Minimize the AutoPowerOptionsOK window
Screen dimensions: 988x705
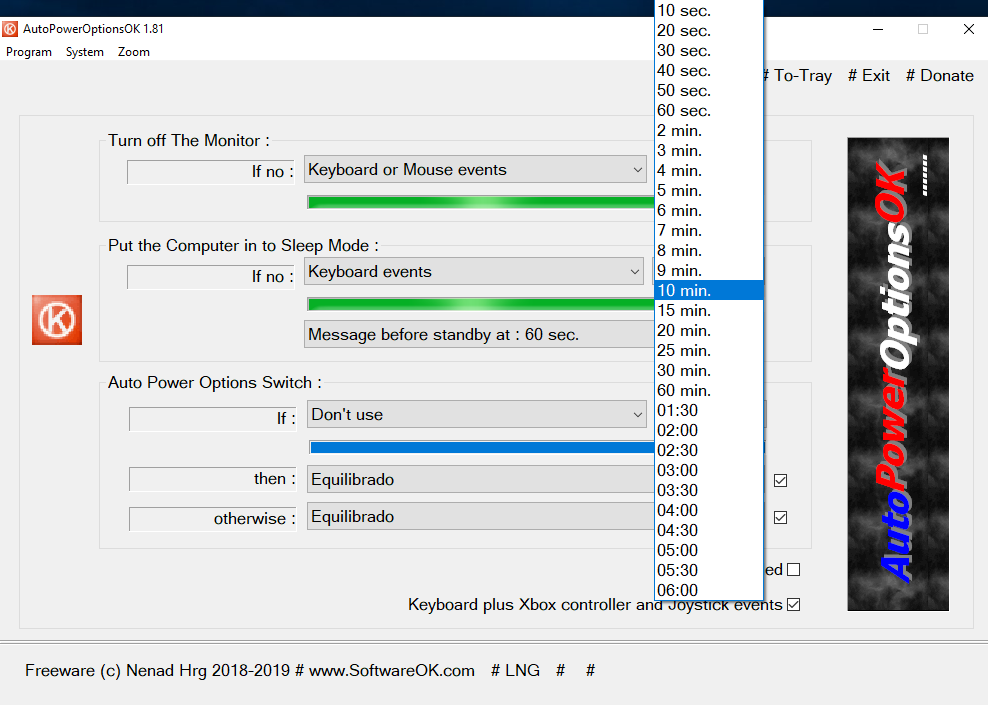(x=878, y=29)
